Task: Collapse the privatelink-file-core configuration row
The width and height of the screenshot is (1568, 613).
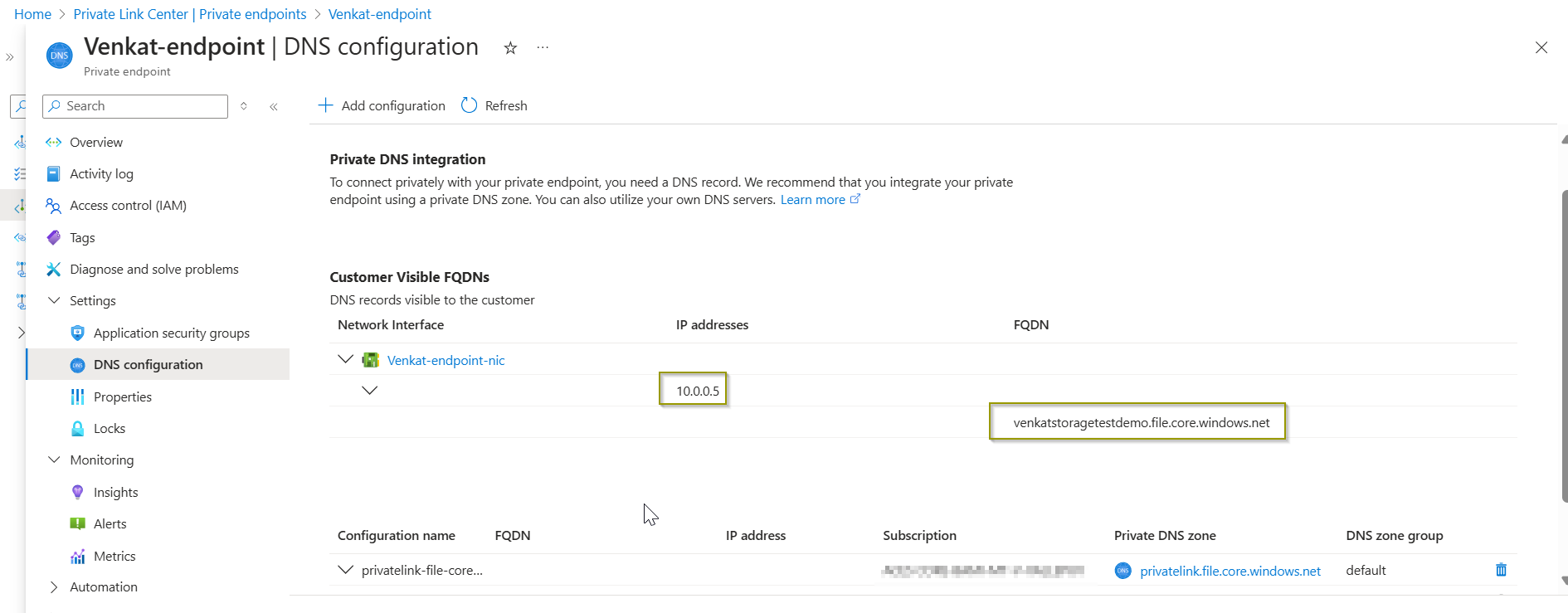Action: pos(346,570)
